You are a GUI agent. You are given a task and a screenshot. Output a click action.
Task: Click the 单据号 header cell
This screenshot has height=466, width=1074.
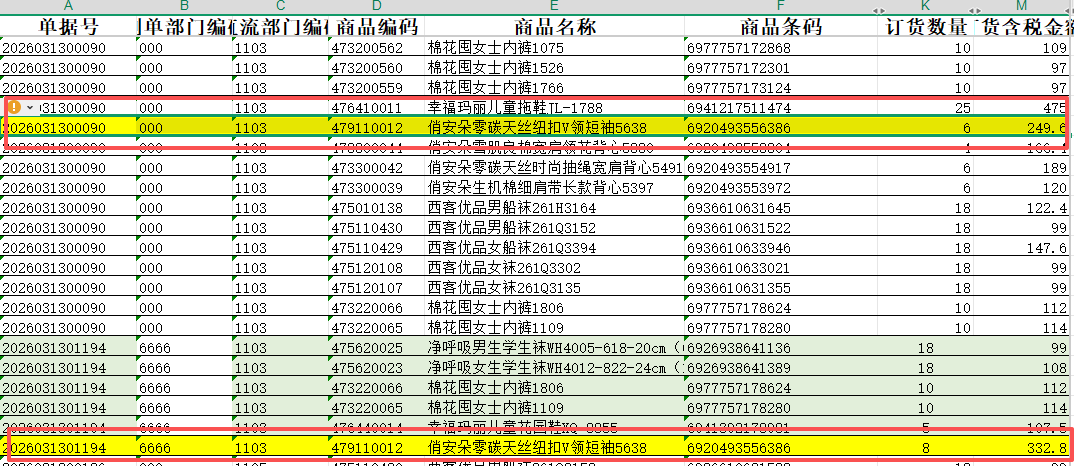pos(68,27)
